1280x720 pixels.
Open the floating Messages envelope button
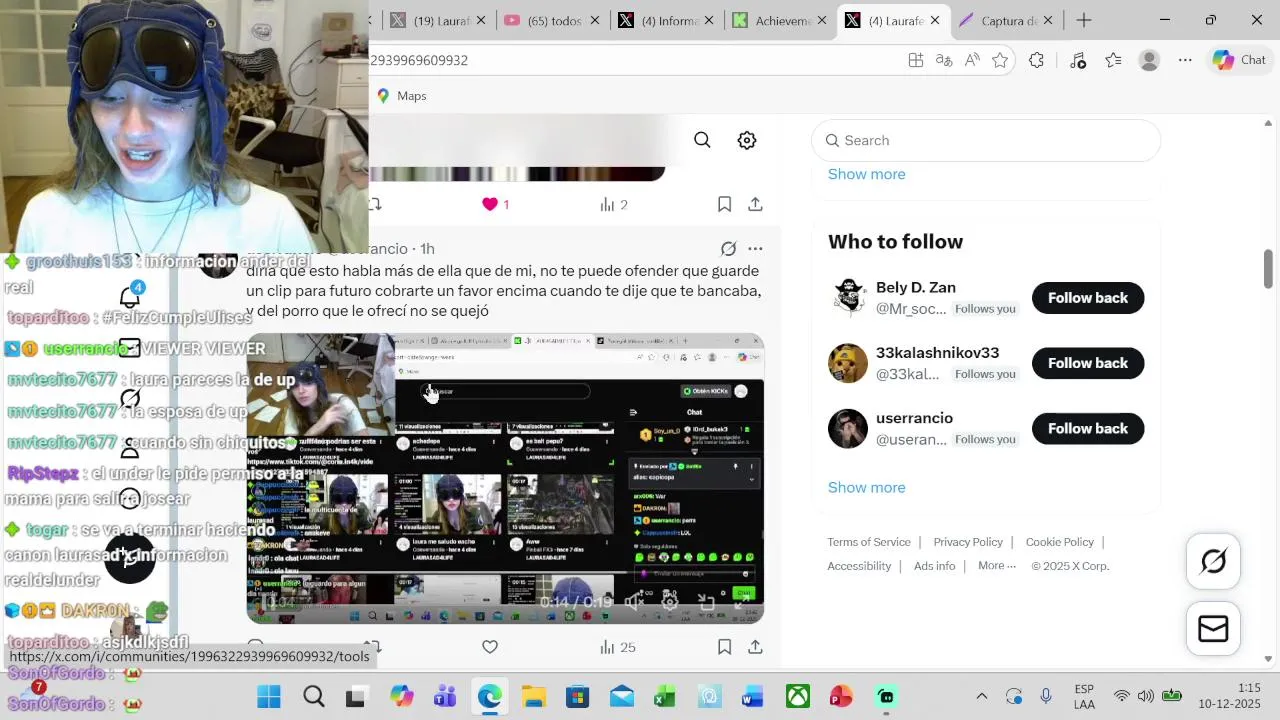pos(1213,628)
